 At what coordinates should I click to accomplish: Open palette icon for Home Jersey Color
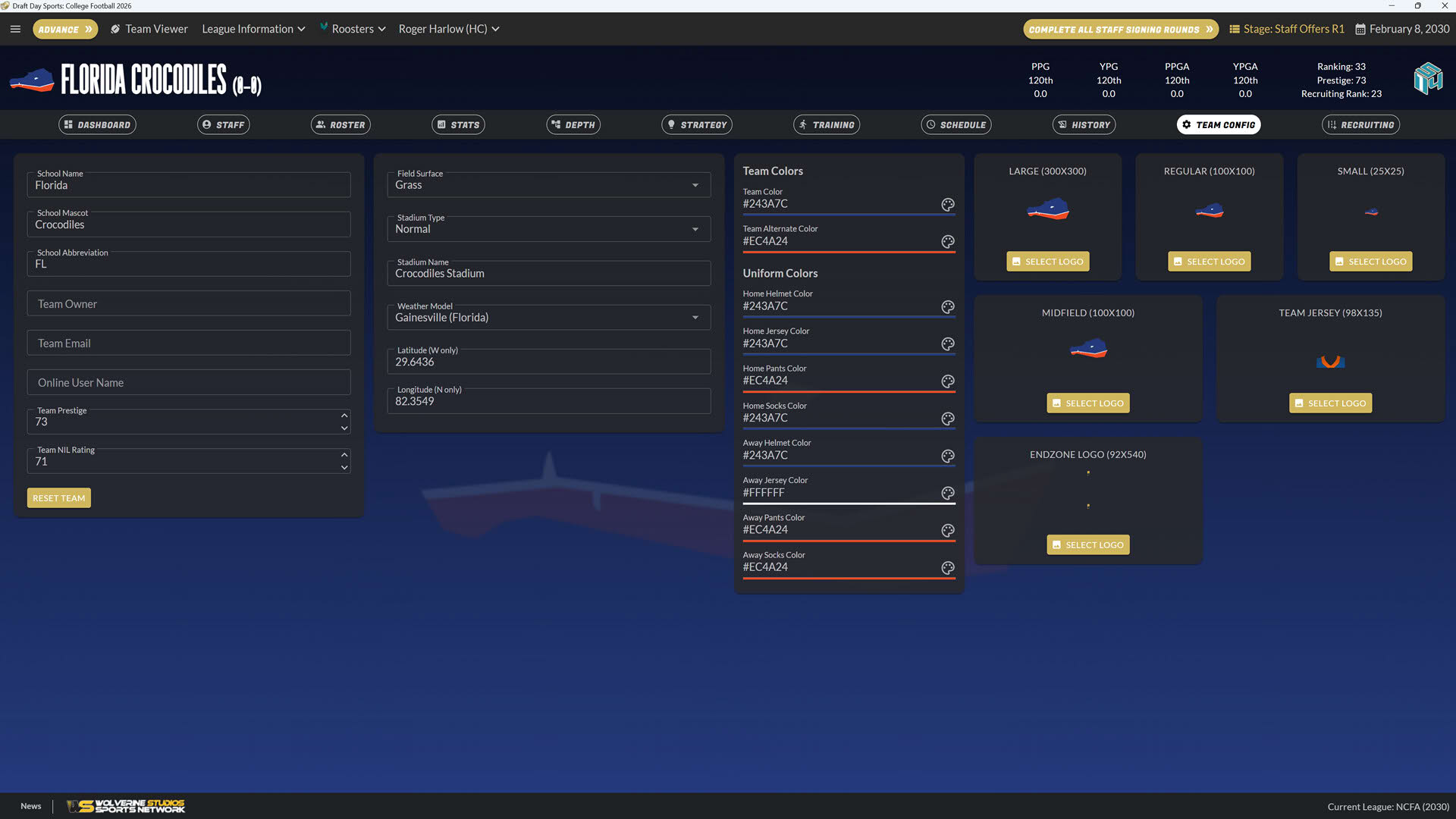(948, 344)
